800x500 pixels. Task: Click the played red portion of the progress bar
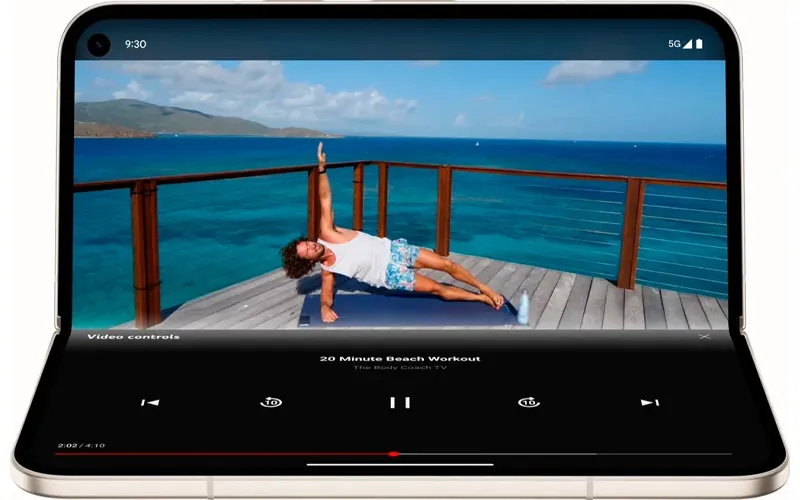[220, 453]
